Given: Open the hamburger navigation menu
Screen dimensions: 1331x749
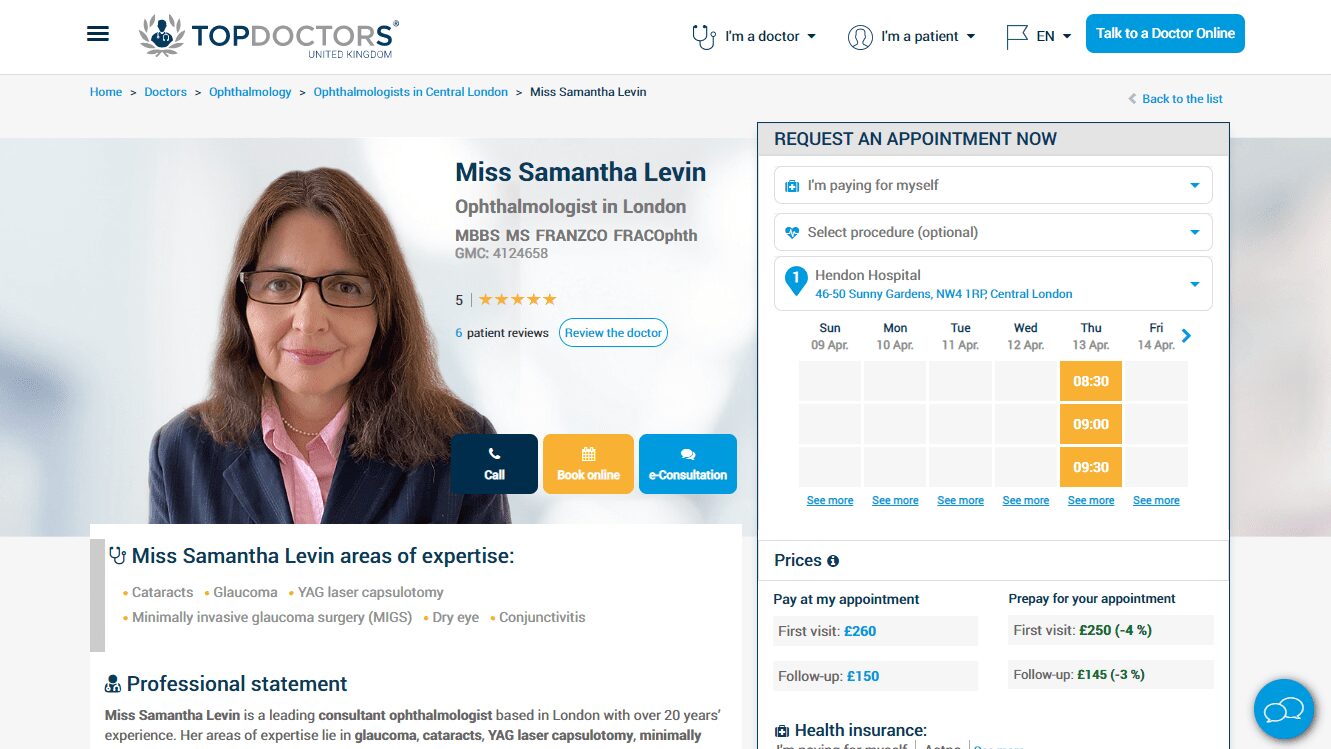Looking at the screenshot, I should click(x=98, y=34).
